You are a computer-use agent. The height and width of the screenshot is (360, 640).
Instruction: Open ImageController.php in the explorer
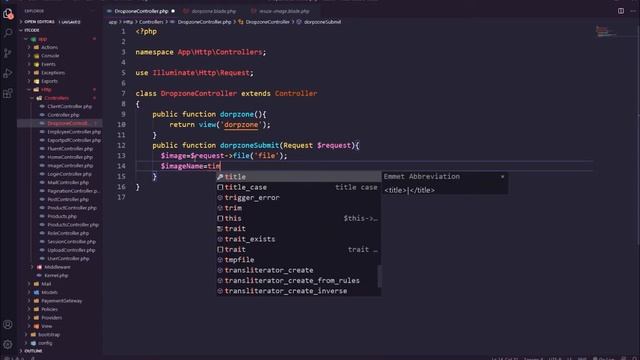pos(70,166)
